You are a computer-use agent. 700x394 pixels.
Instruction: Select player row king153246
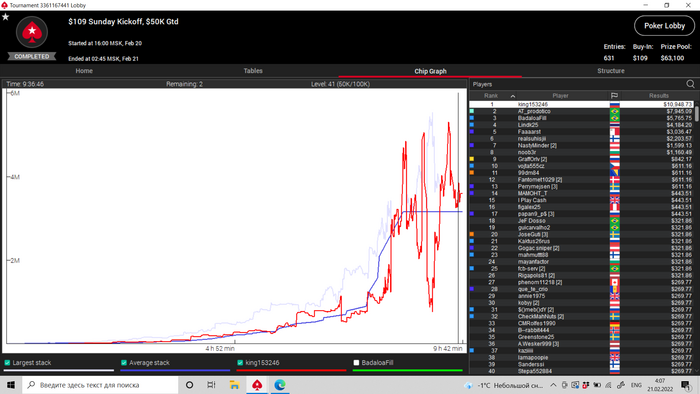(582, 104)
